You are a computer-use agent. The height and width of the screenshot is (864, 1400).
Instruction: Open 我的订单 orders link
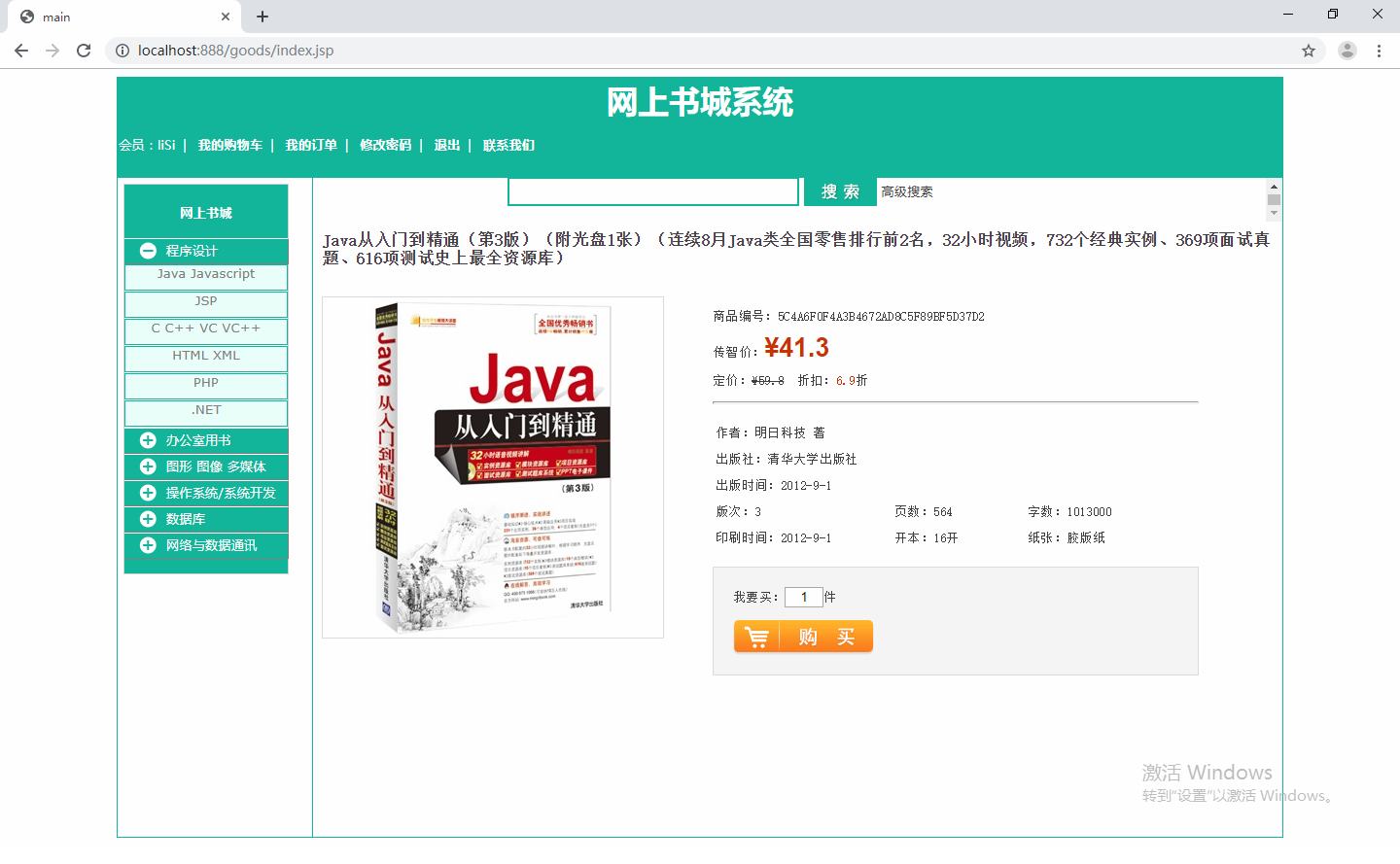[311, 145]
